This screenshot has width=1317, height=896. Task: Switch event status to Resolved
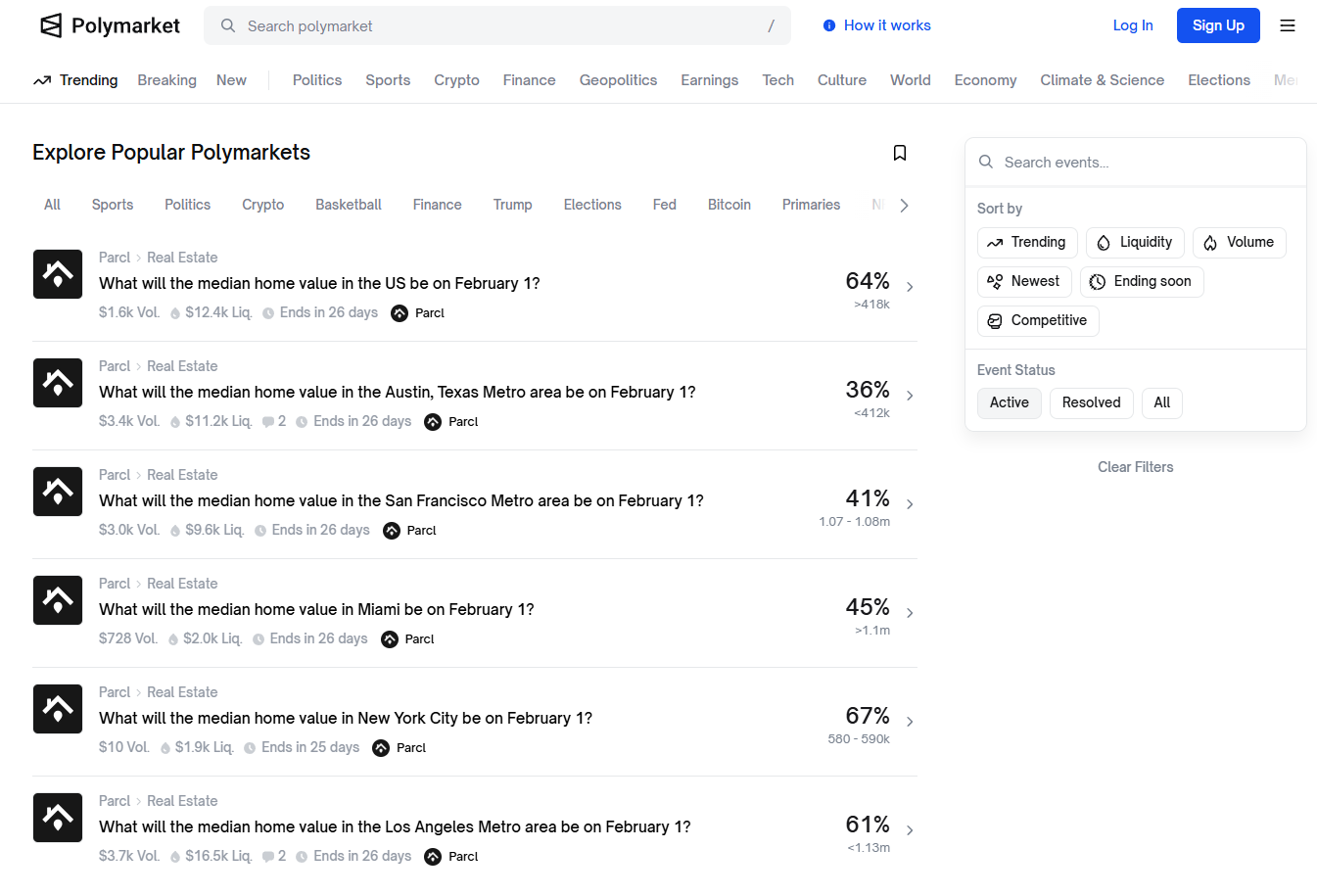(1091, 402)
